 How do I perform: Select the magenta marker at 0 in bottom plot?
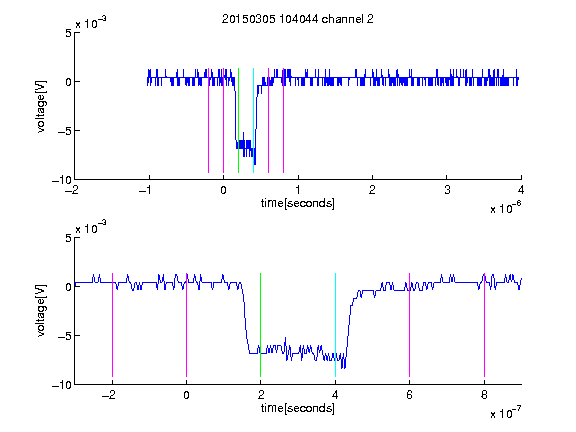[x=186, y=325]
